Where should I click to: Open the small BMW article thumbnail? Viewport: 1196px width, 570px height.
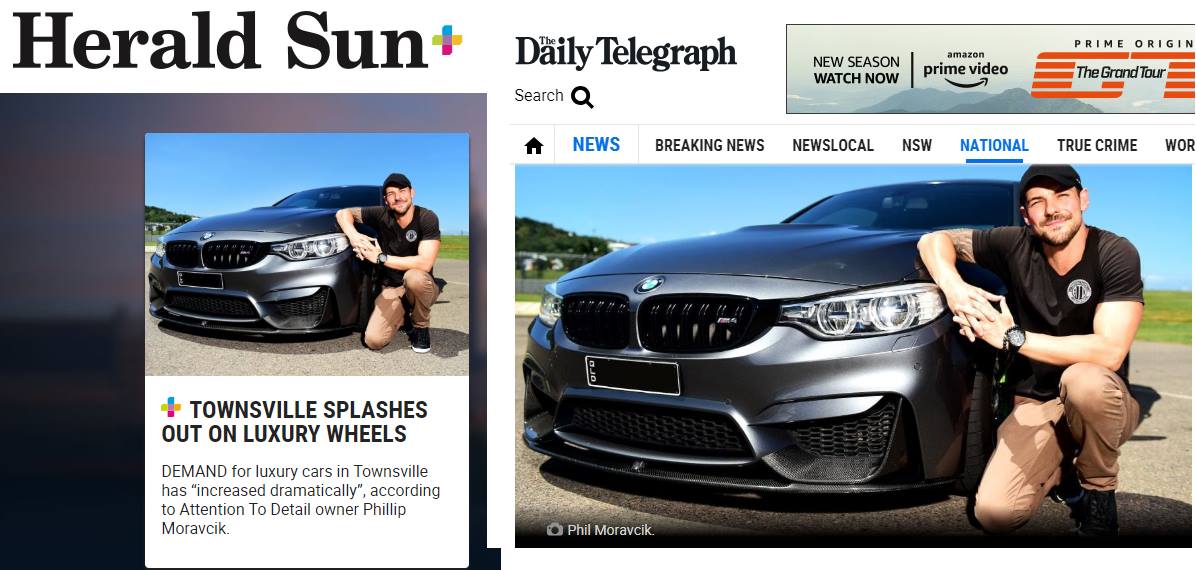click(x=307, y=254)
